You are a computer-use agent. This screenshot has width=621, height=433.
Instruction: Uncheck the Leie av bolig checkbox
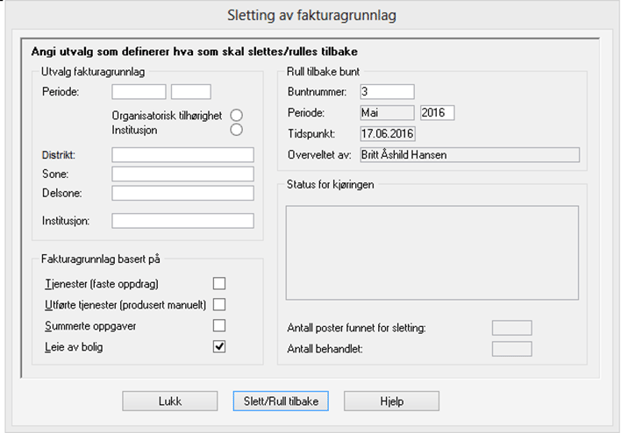pyautogui.click(x=219, y=347)
